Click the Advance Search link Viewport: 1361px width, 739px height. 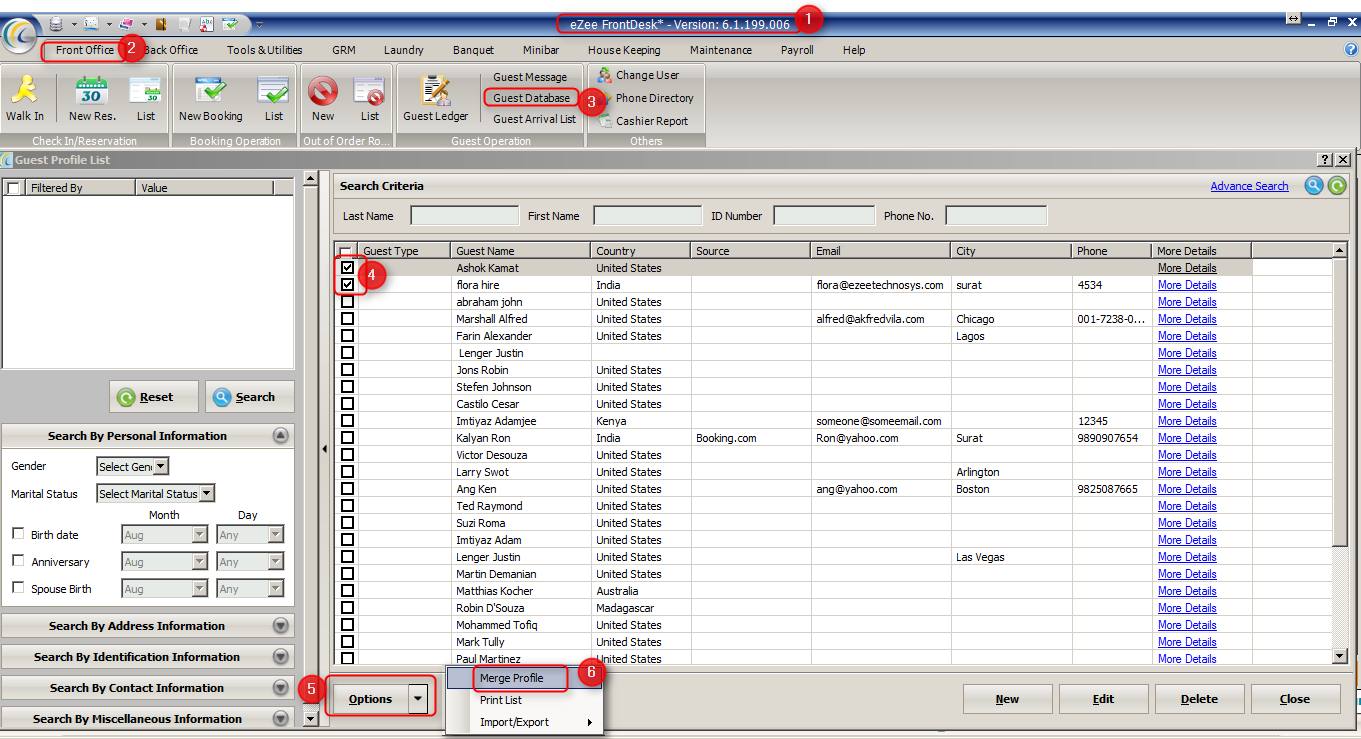point(1249,186)
